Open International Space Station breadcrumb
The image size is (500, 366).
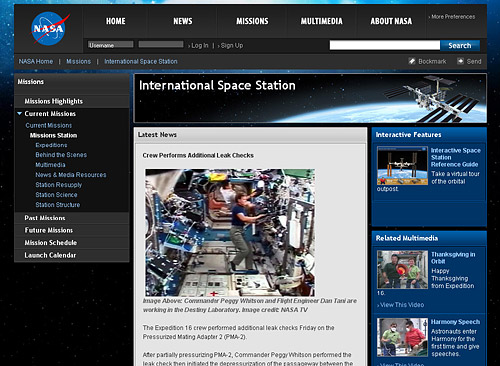(141, 61)
